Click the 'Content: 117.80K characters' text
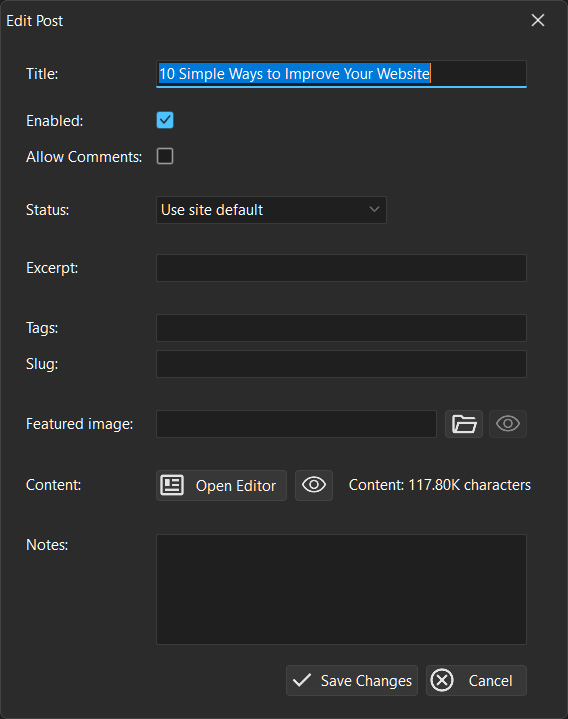 440,485
